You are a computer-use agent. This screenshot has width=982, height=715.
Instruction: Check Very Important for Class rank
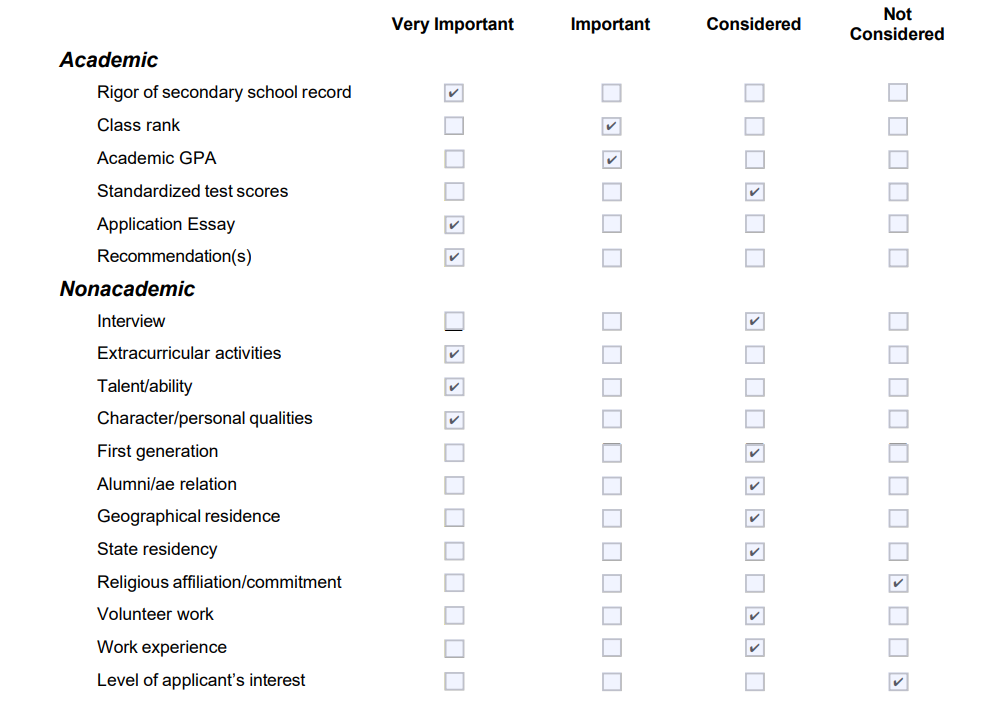pyautogui.click(x=454, y=126)
